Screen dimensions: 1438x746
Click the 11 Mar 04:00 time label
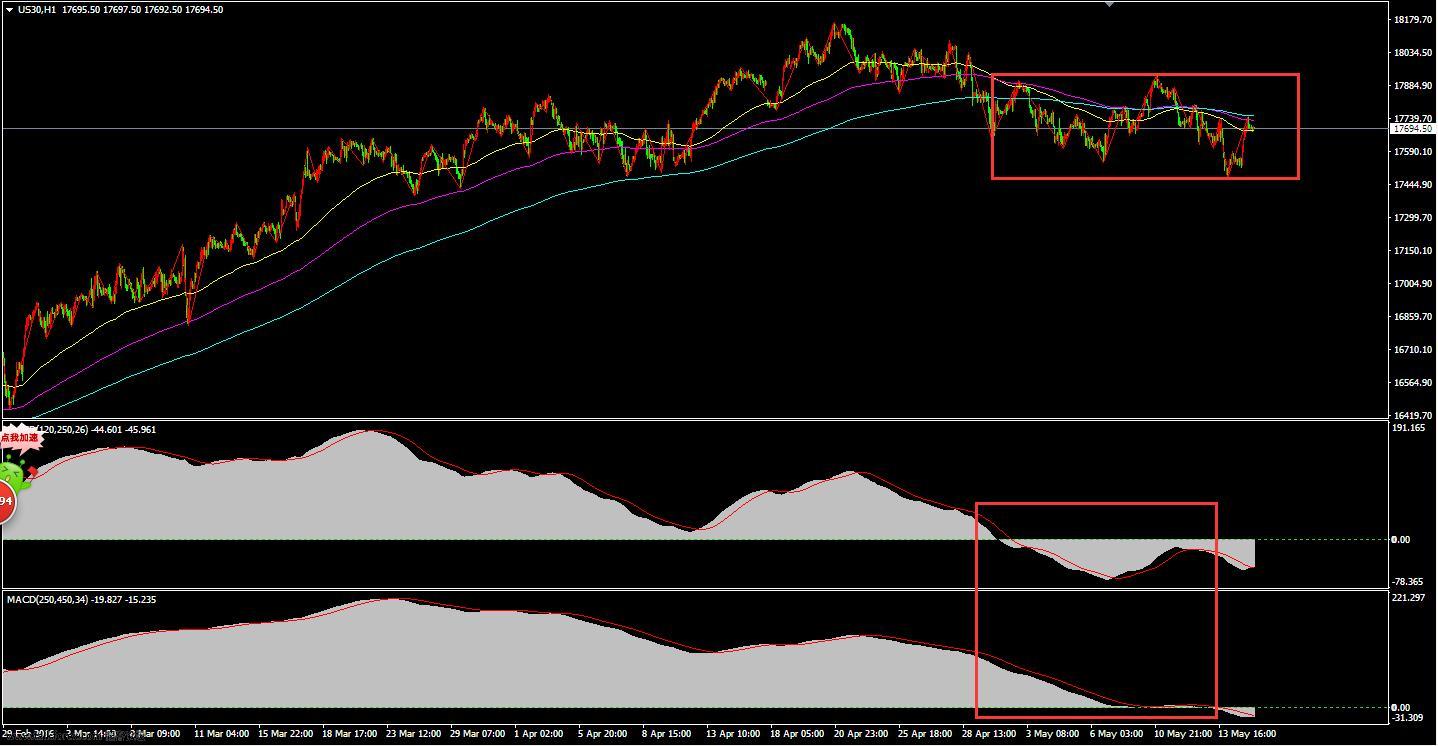[222, 734]
